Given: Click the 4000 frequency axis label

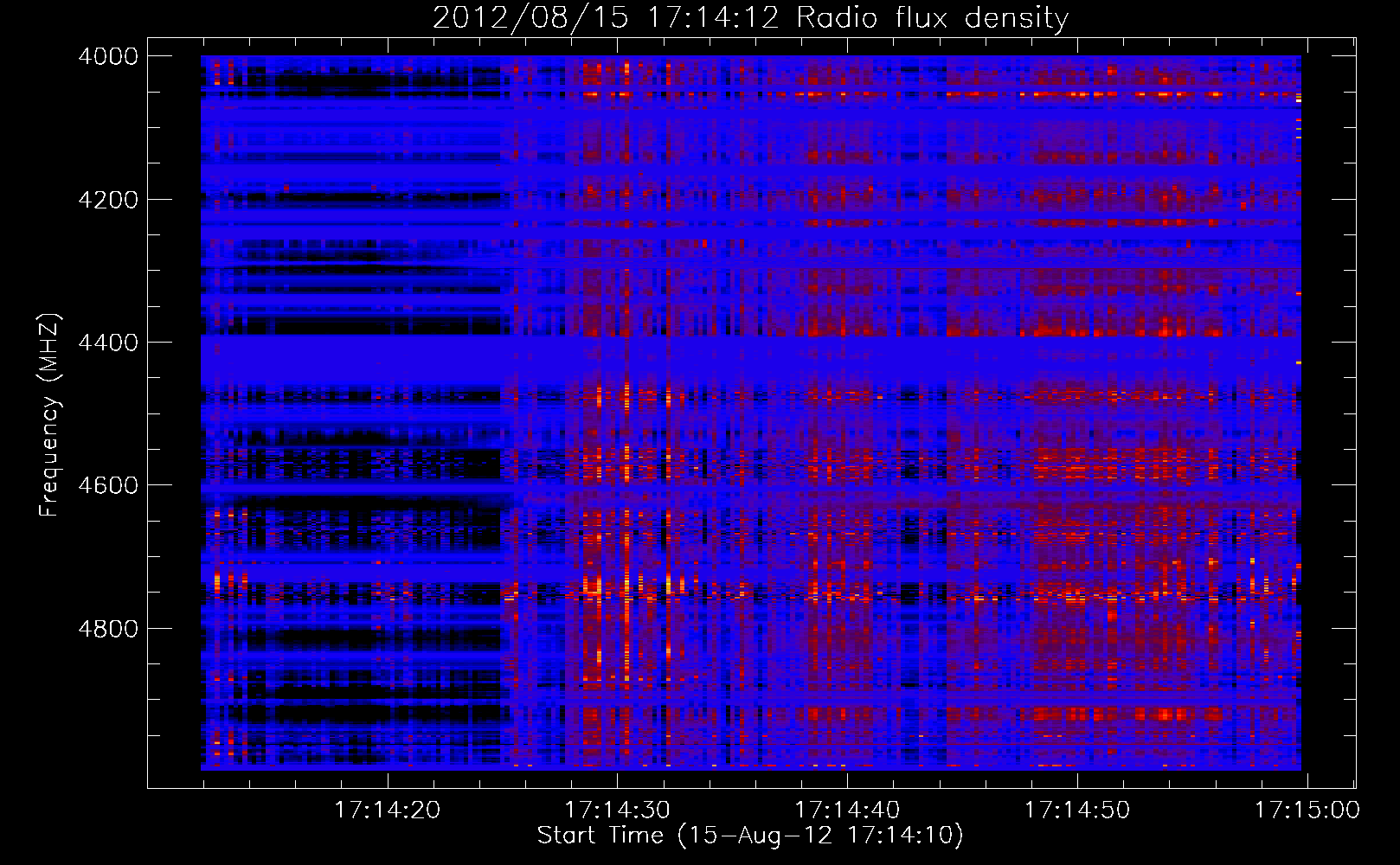Looking at the screenshot, I should pos(108,56).
